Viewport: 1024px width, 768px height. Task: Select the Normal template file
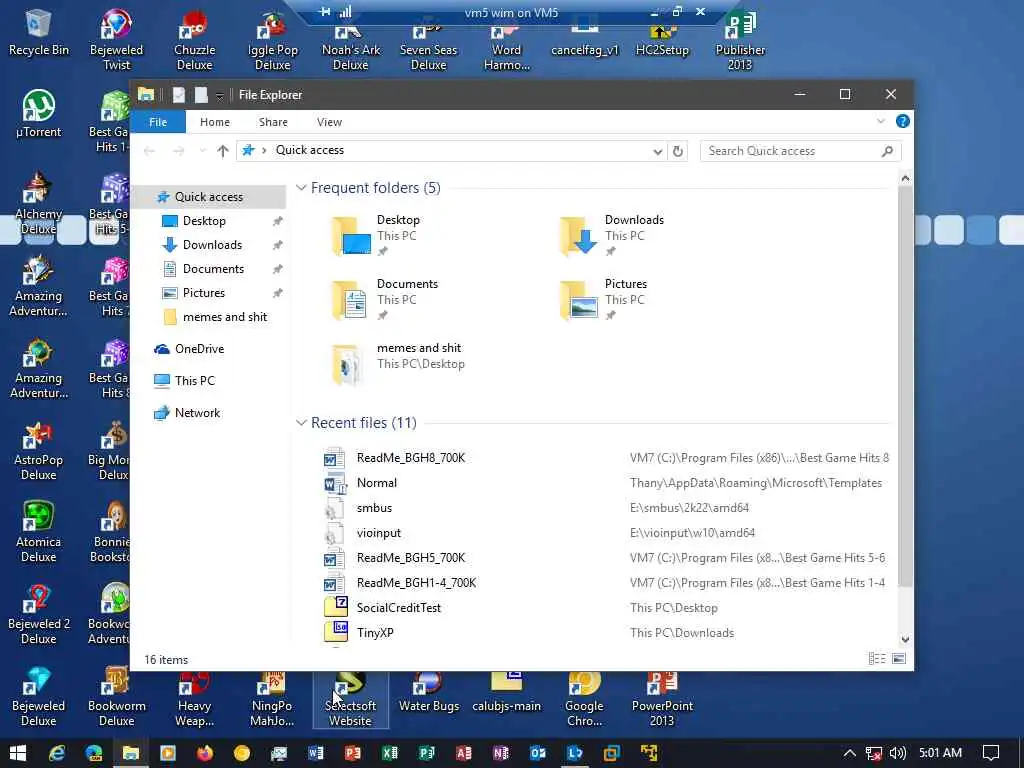pyautogui.click(x=377, y=483)
